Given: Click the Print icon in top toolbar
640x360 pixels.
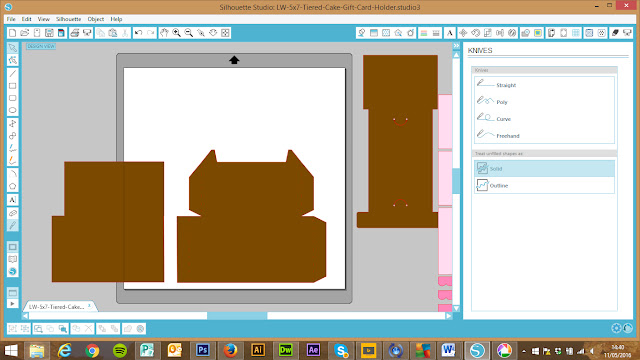Looking at the screenshot, I should click(x=75, y=33).
